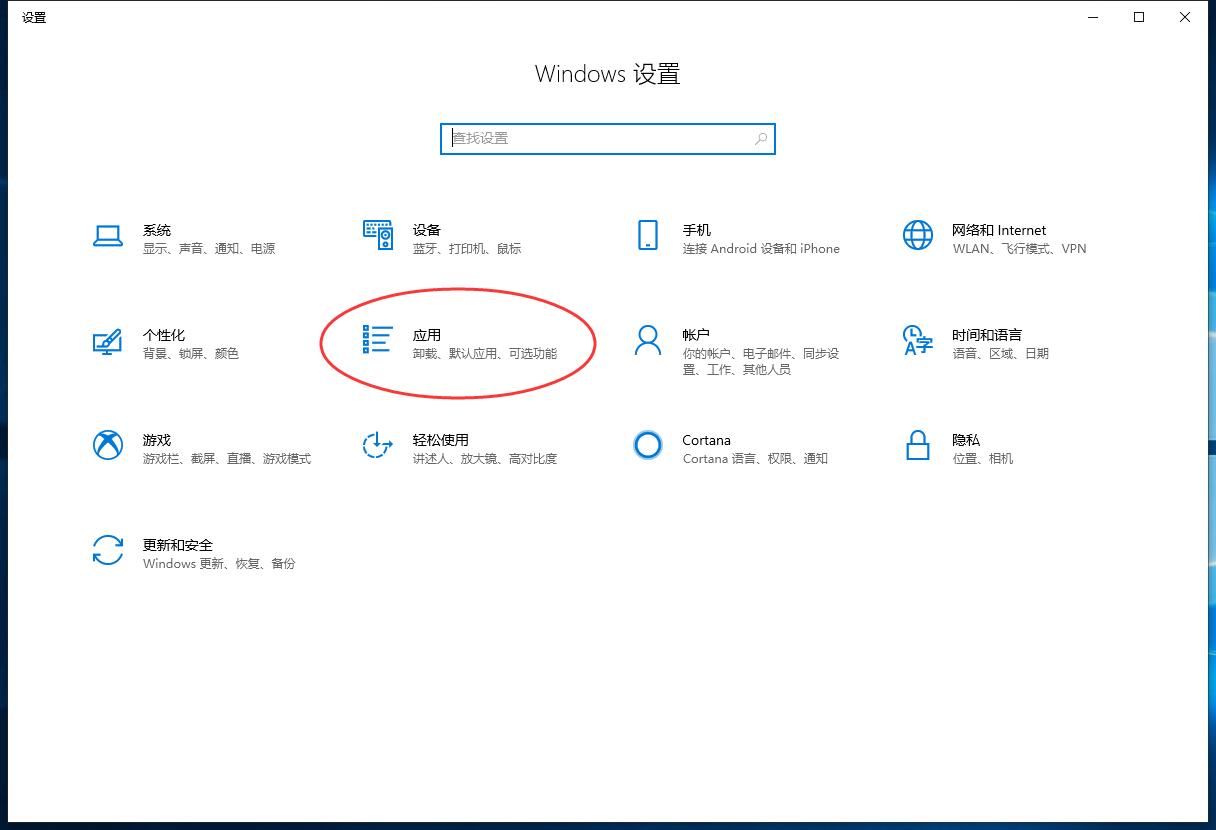Click the Cortana title text
This screenshot has width=1216, height=830.
pos(707,440)
